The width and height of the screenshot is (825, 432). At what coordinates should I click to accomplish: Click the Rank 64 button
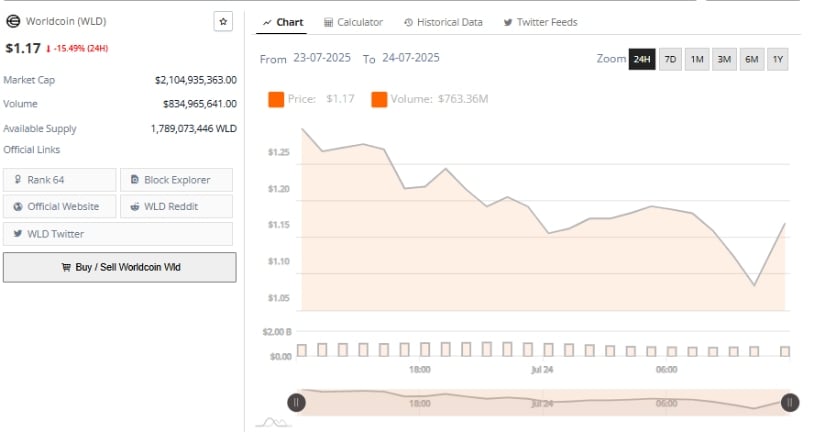[59, 180]
